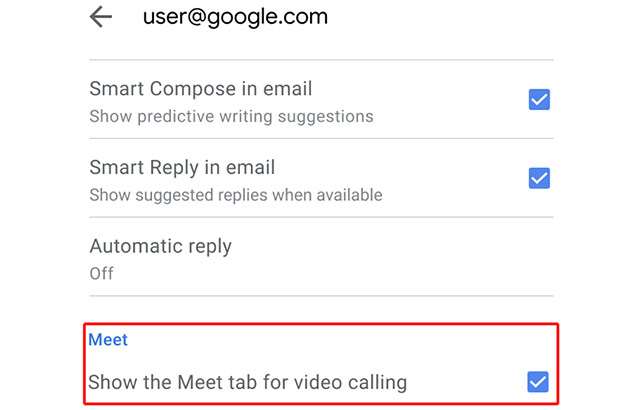Uncheck the Smart Compose in email checkbox
The height and width of the screenshot is (410, 640).
point(539,99)
